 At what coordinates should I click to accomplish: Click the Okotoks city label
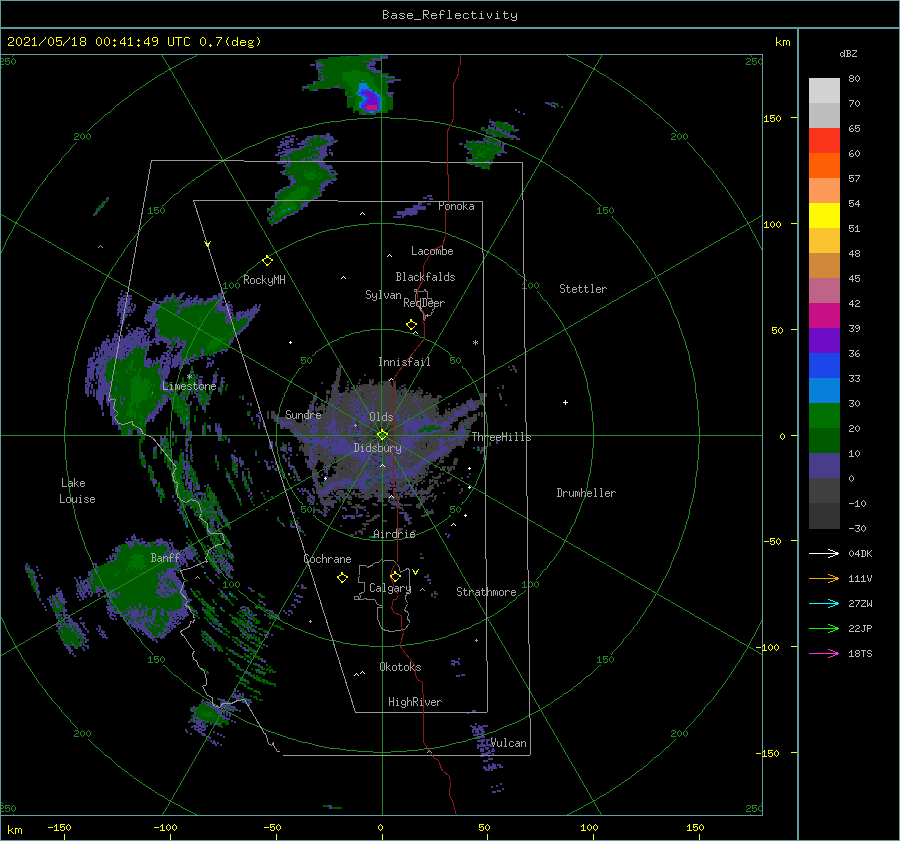point(400,667)
